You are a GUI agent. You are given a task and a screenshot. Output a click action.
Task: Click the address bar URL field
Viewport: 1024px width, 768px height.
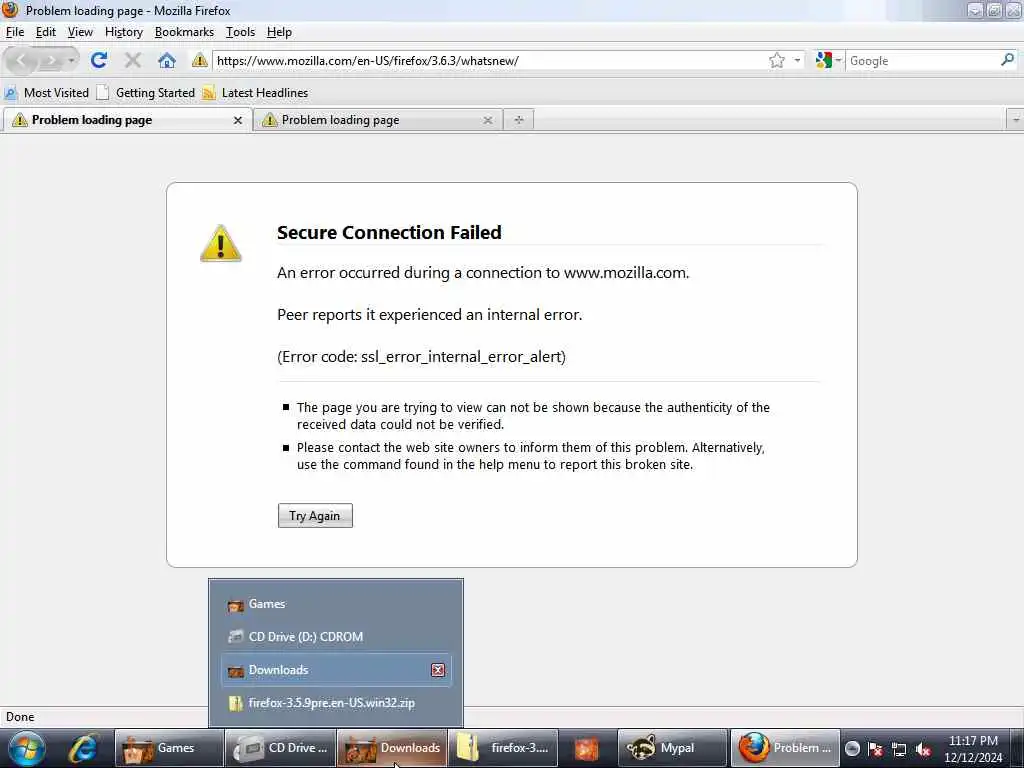(490, 61)
